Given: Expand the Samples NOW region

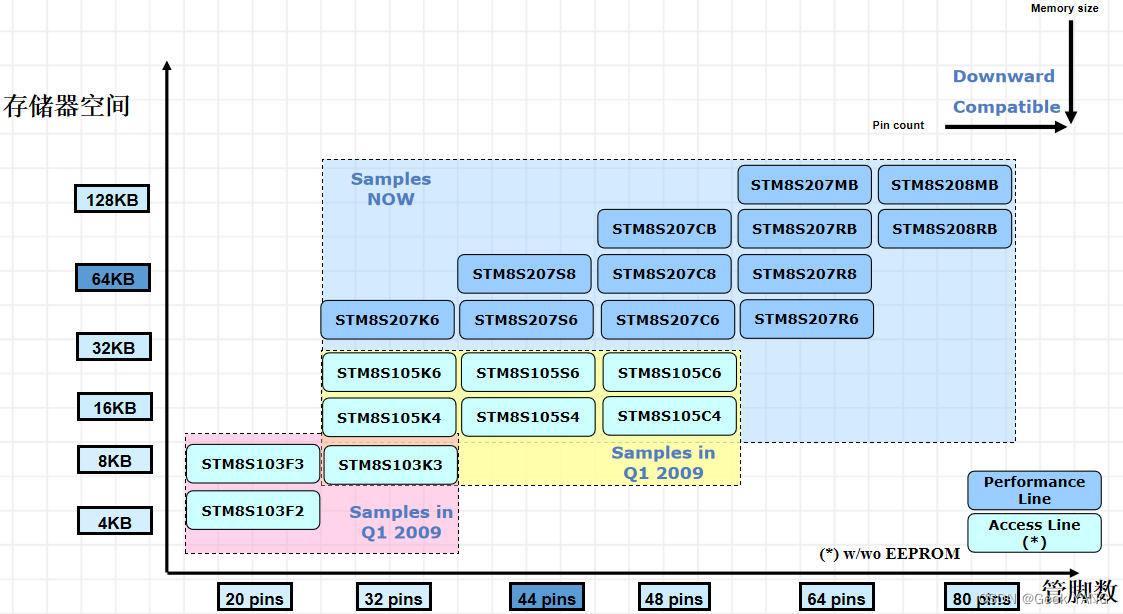Looking at the screenshot, I should [x=391, y=189].
